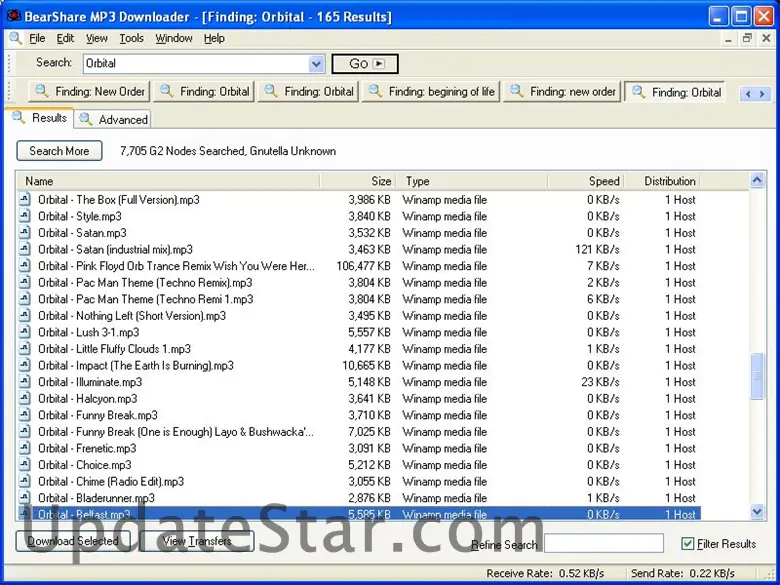780x585 pixels.
Task: Toggle the Filter Results checkbox
Action: [687, 544]
